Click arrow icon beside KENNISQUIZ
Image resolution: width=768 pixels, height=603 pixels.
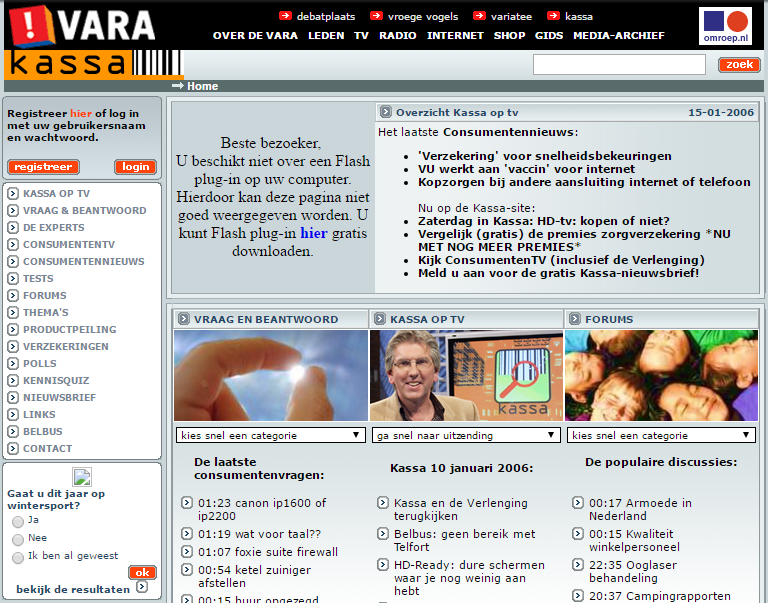13,380
